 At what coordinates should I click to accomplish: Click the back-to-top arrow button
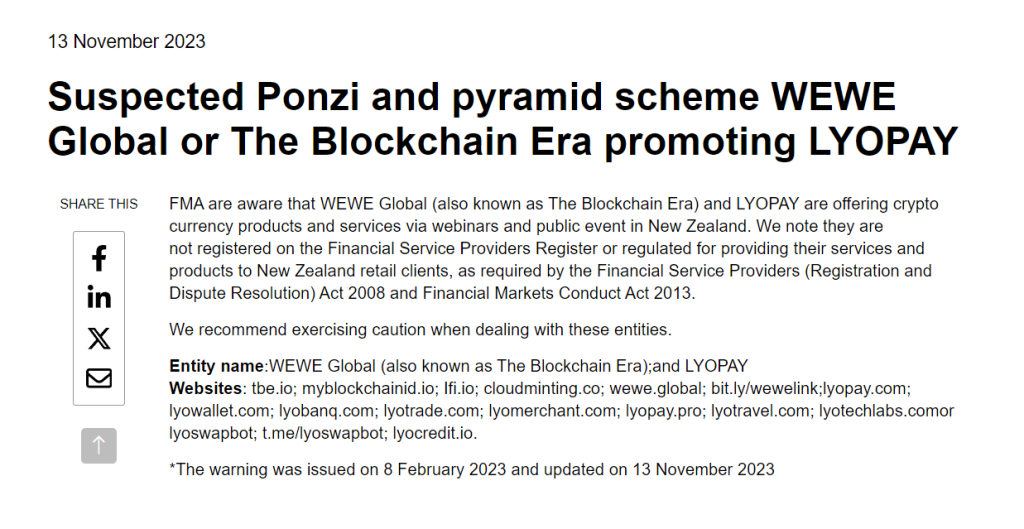click(99, 445)
